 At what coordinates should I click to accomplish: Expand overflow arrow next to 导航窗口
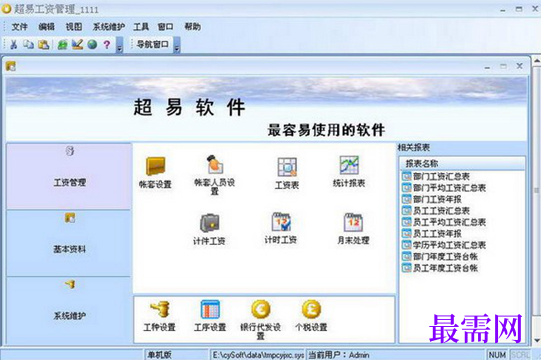tap(176, 45)
